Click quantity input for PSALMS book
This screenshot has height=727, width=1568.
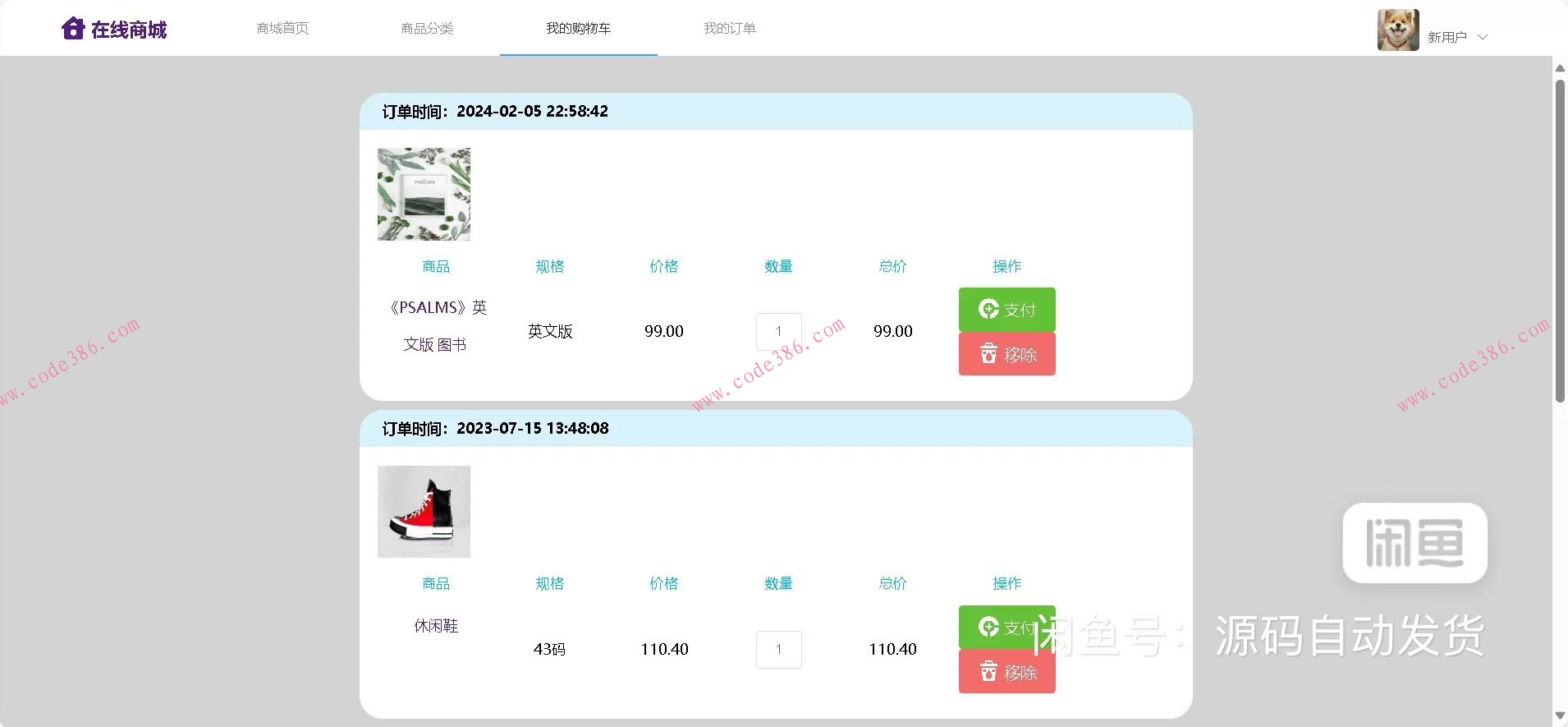778,331
